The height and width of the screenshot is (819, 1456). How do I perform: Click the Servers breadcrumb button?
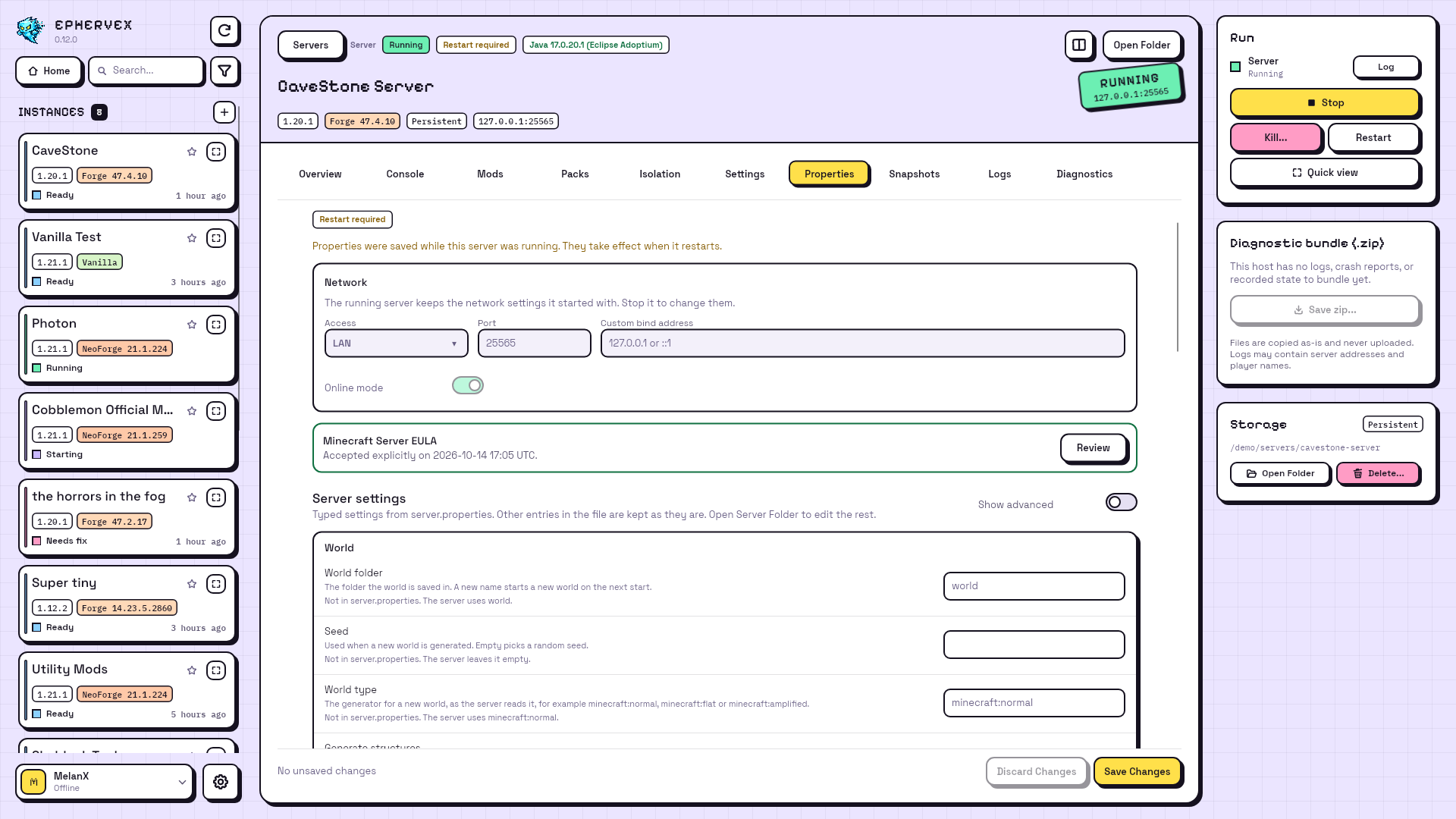pos(311,45)
